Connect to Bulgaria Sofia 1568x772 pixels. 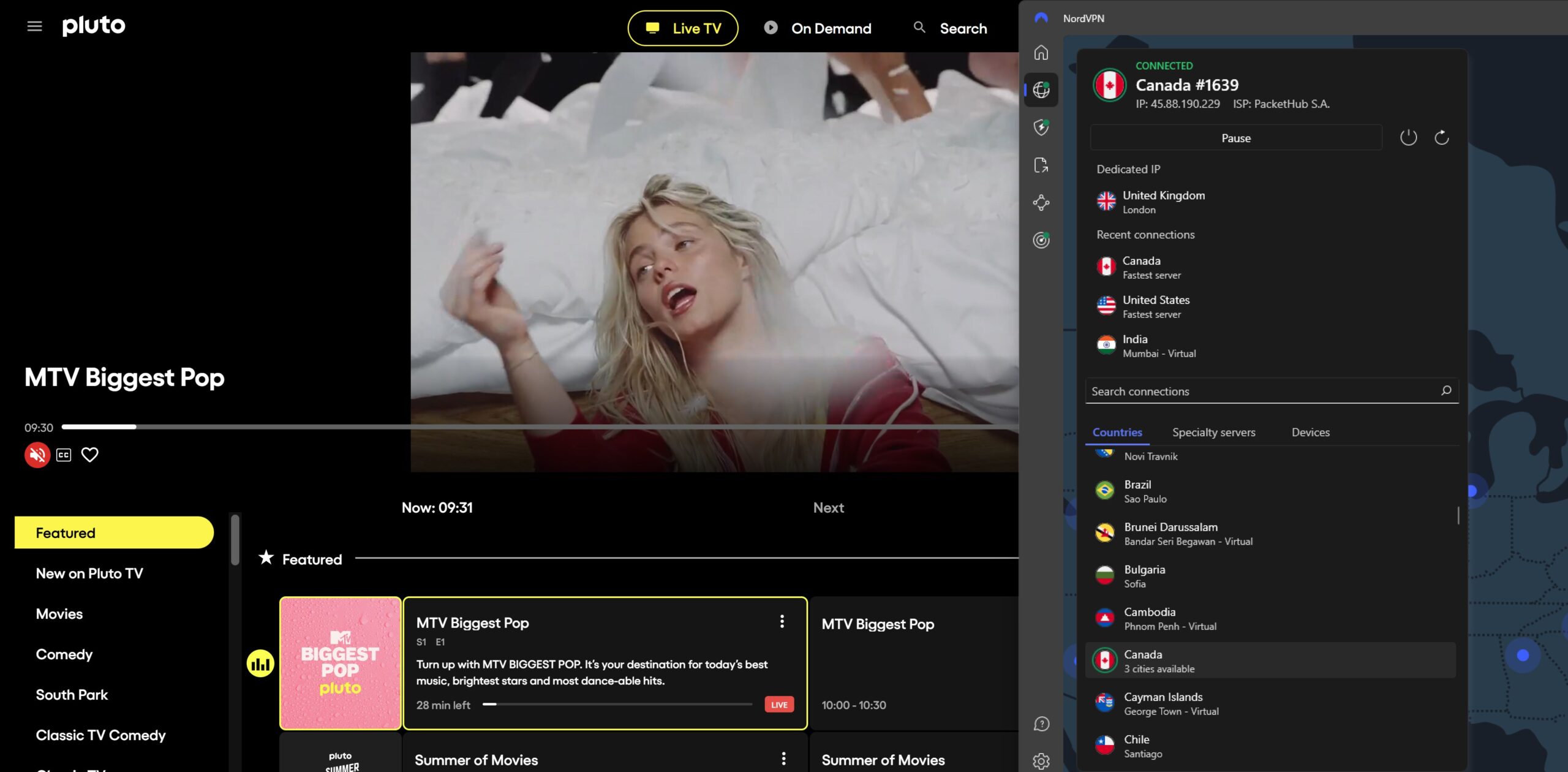click(1270, 576)
